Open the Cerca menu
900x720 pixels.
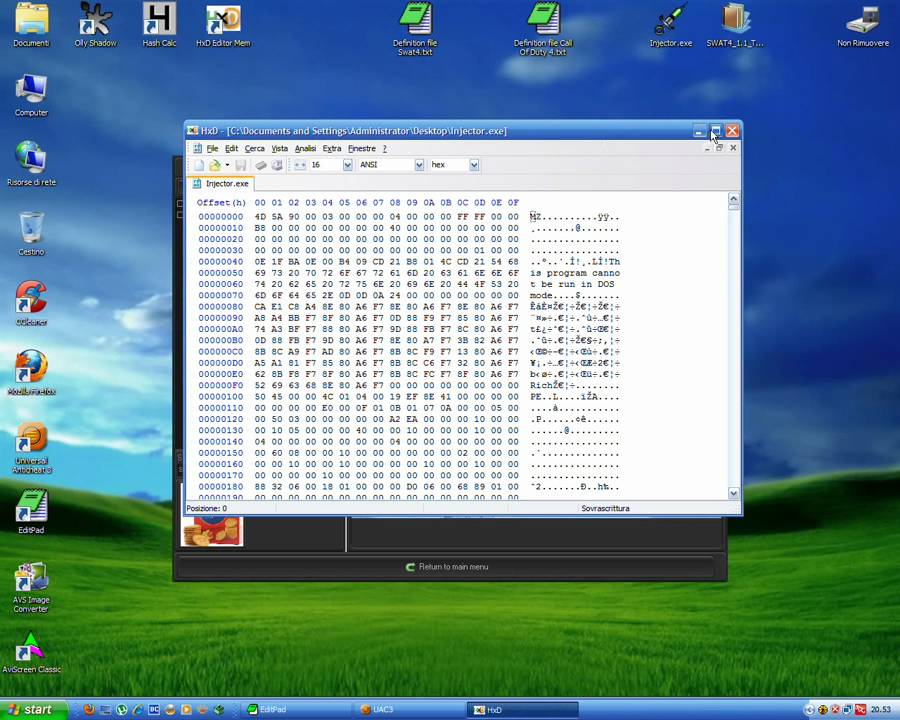point(254,149)
